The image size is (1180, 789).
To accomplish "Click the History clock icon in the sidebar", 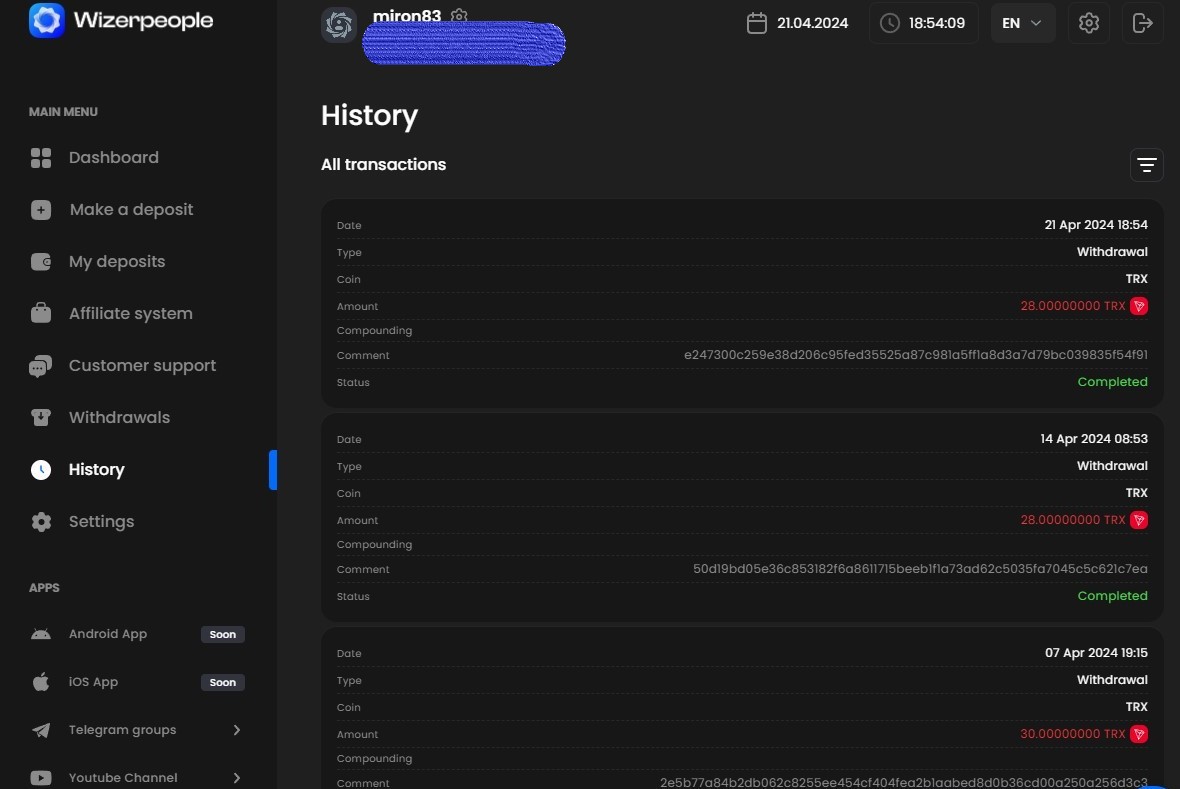I will point(41,470).
